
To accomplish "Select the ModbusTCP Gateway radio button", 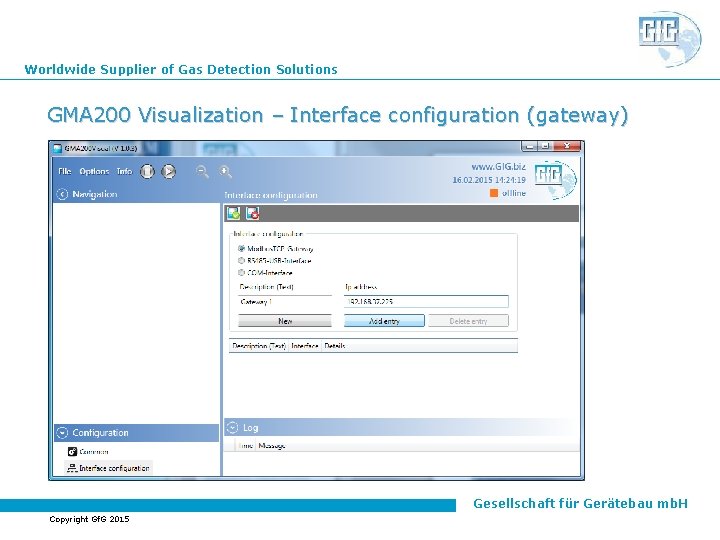I will 241,248.
